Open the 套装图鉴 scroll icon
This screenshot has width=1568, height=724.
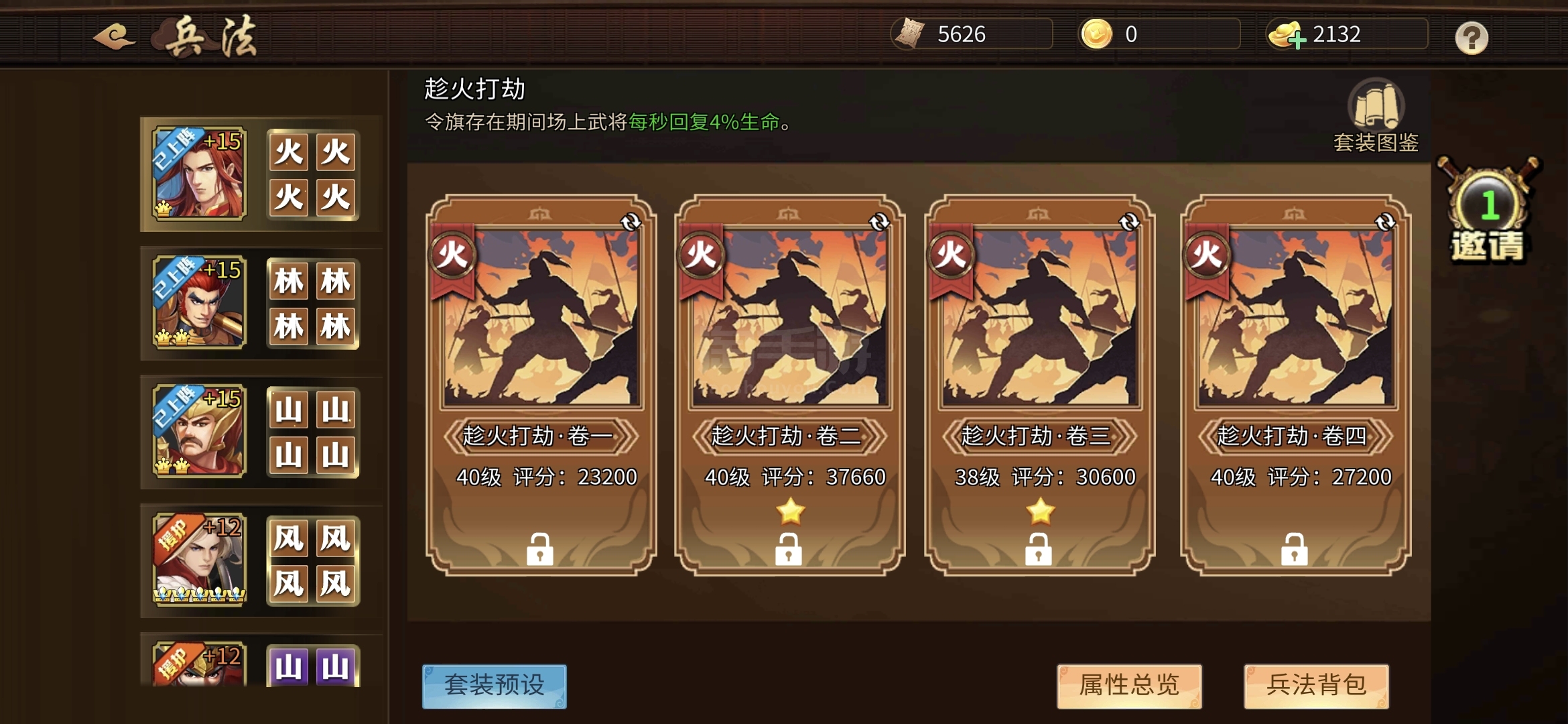click(x=1376, y=104)
